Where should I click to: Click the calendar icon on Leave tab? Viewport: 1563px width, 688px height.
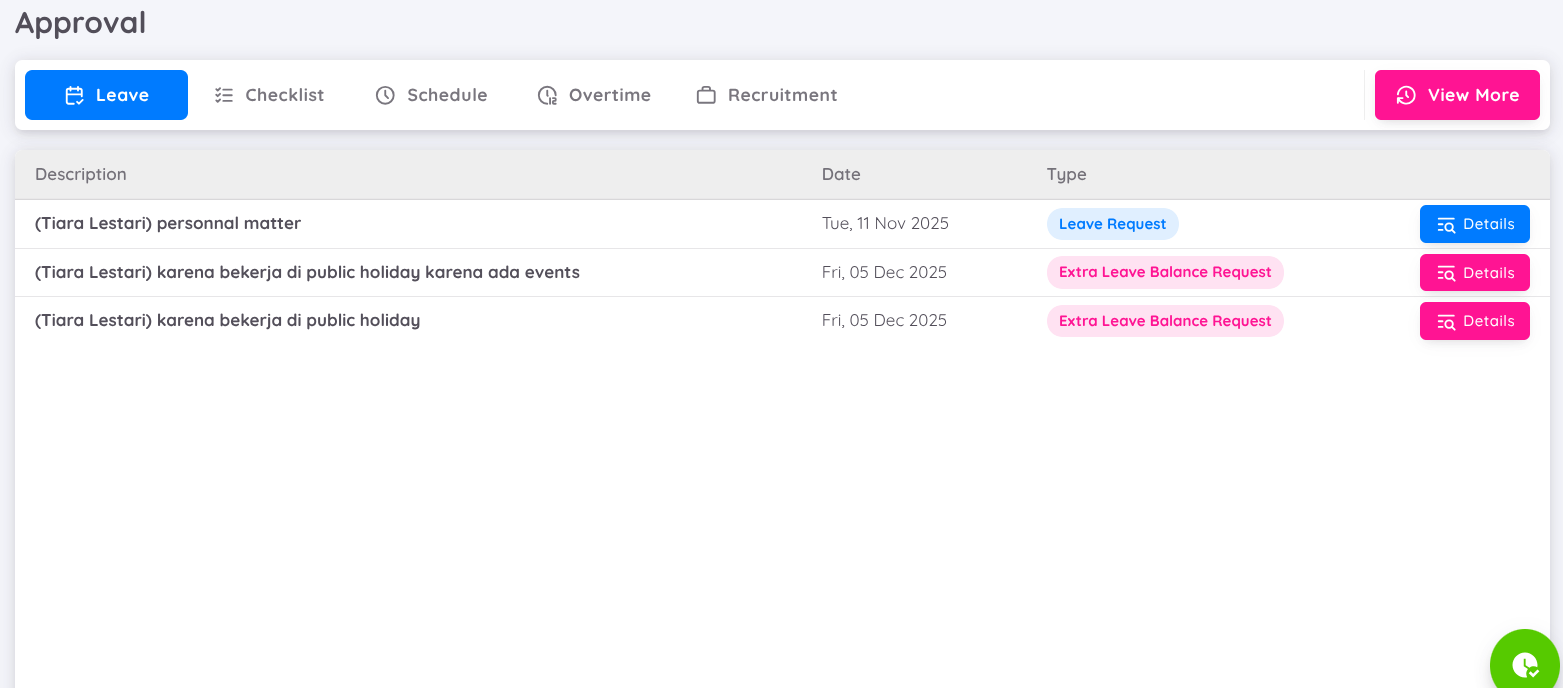coord(74,96)
